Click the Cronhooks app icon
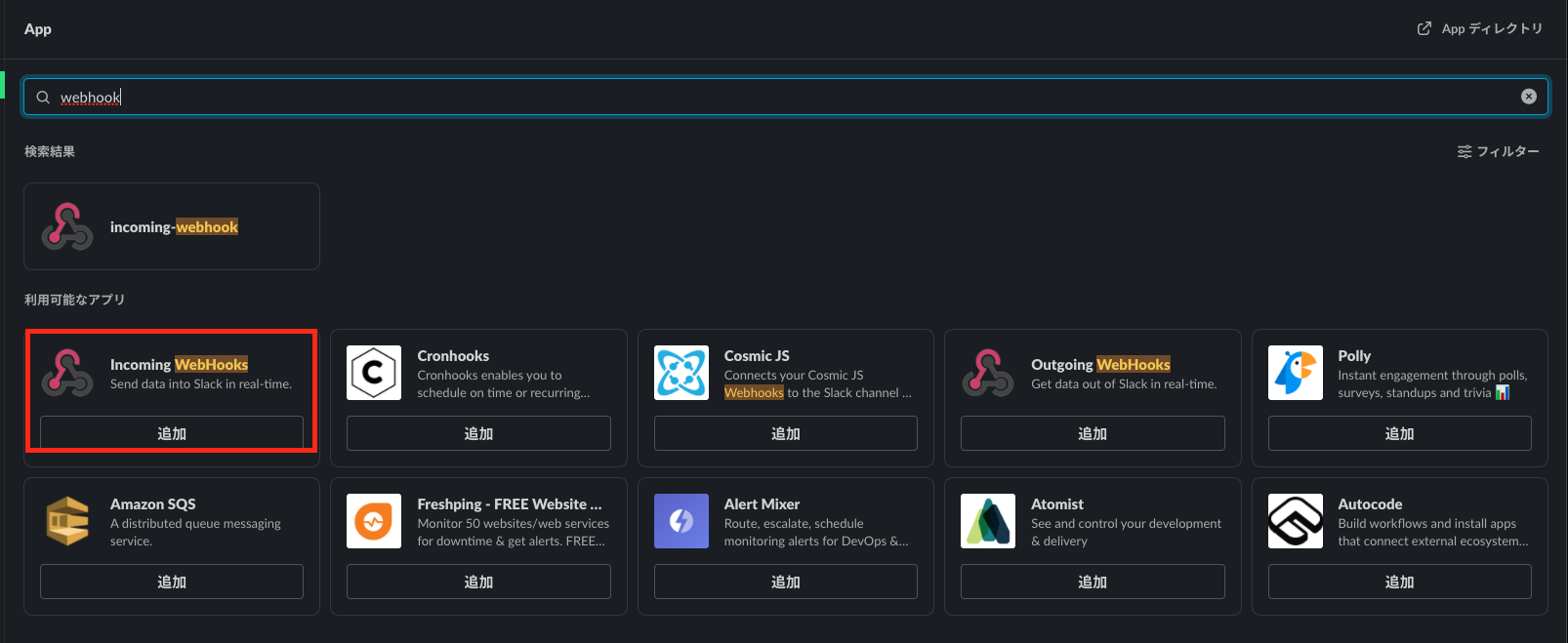The image size is (1568, 643). point(374,373)
